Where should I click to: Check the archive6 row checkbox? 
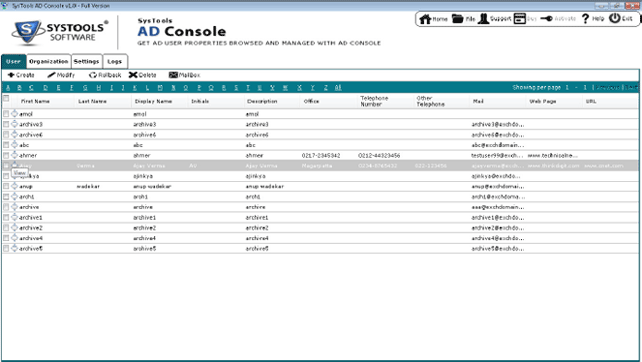[6, 134]
